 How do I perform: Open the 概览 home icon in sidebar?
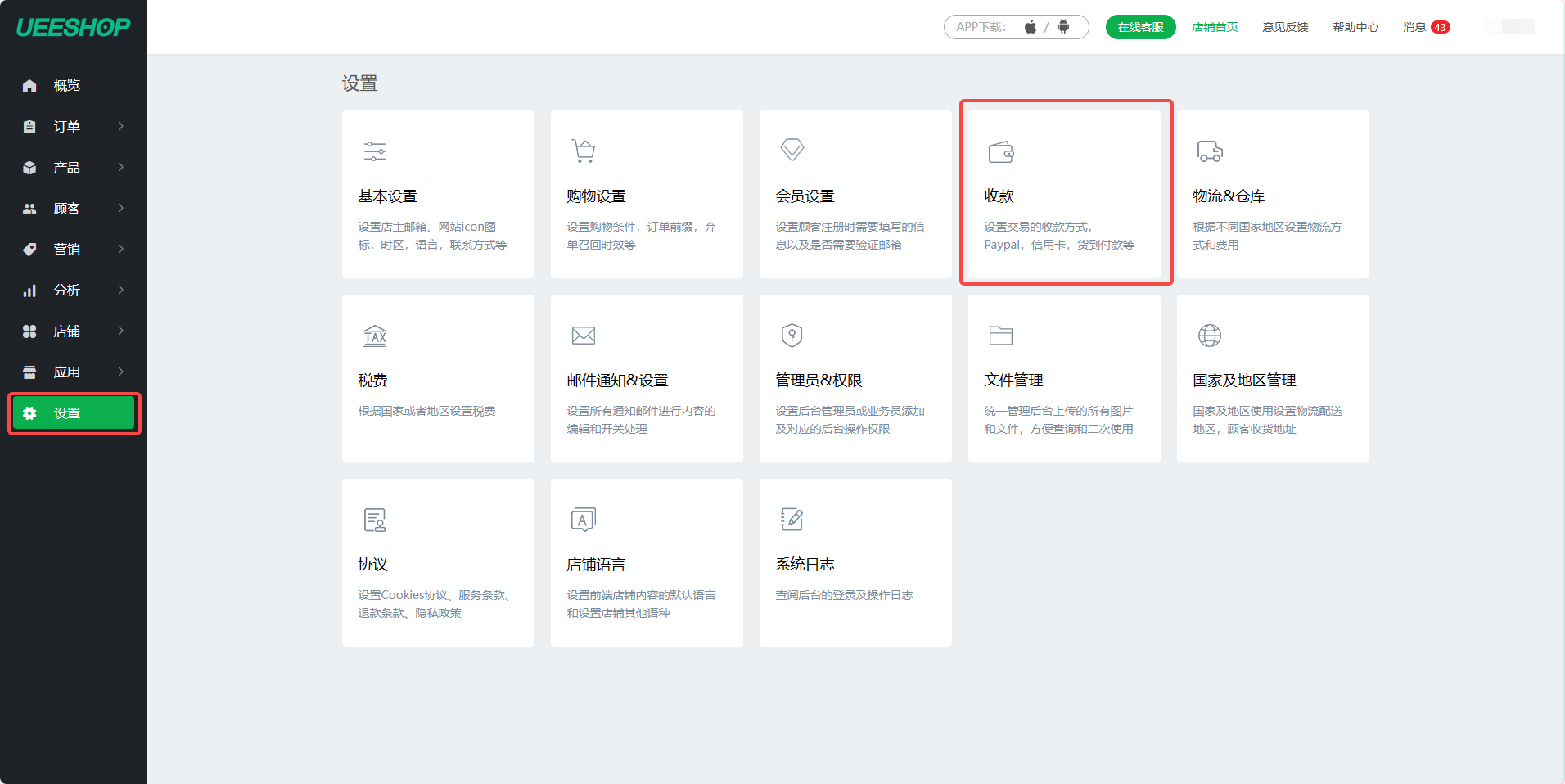29,86
